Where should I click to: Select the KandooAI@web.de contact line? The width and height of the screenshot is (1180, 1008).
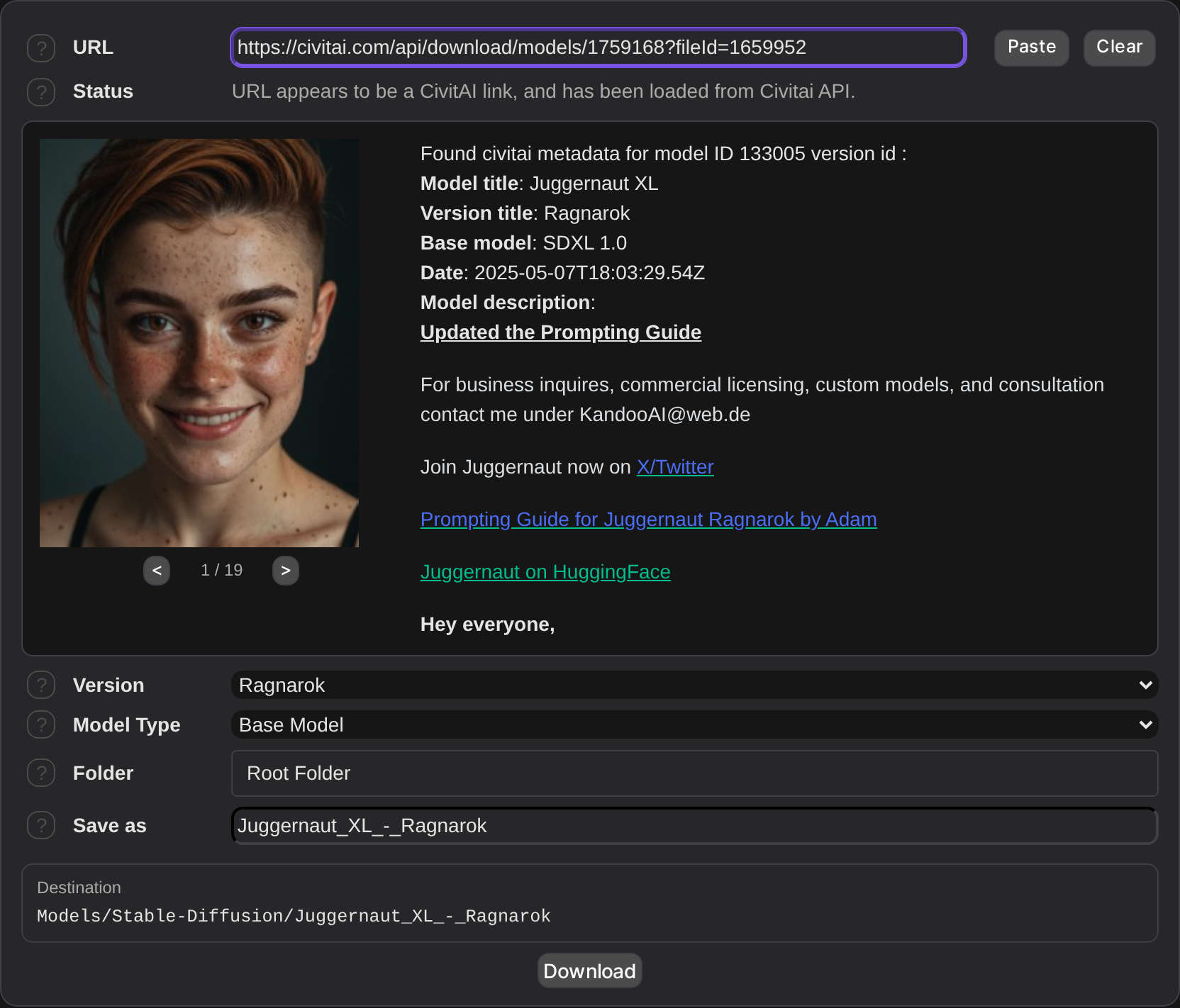click(x=586, y=415)
